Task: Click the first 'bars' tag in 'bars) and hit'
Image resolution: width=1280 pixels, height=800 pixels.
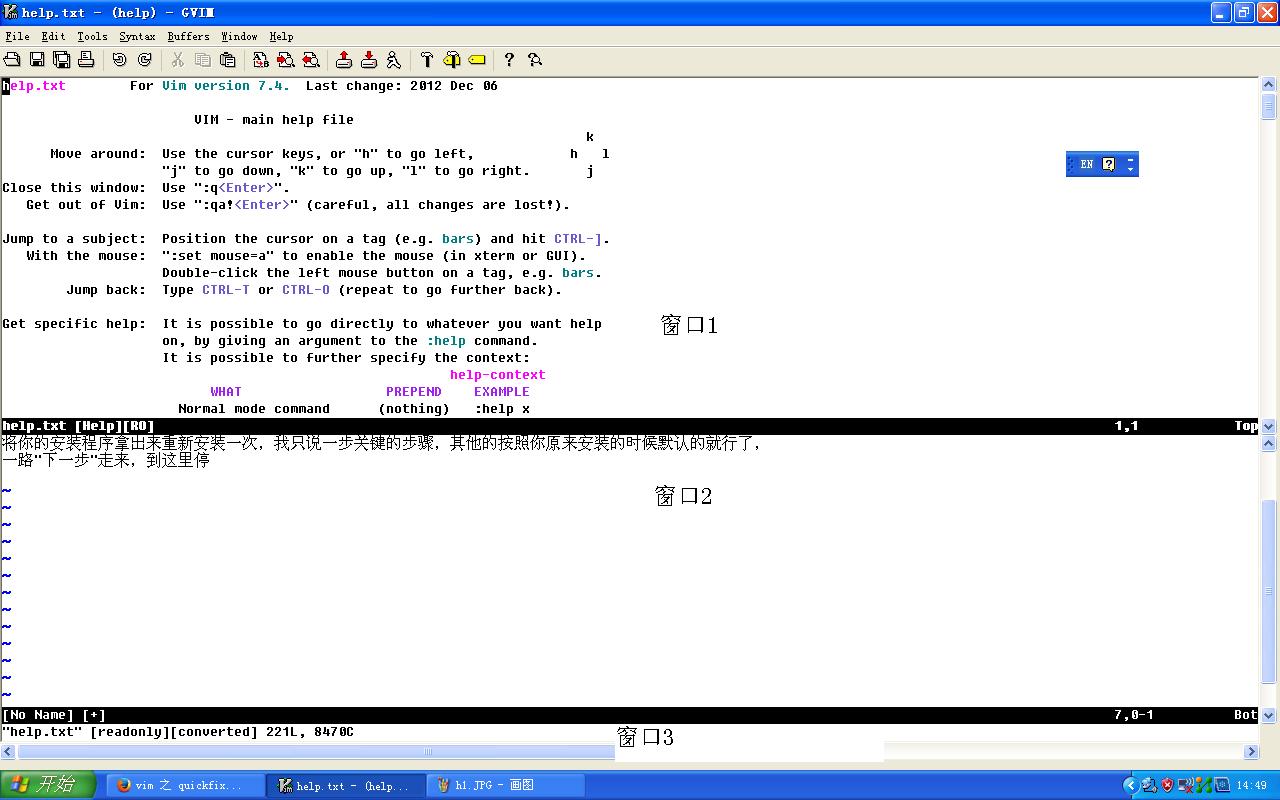Action: click(x=458, y=239)
